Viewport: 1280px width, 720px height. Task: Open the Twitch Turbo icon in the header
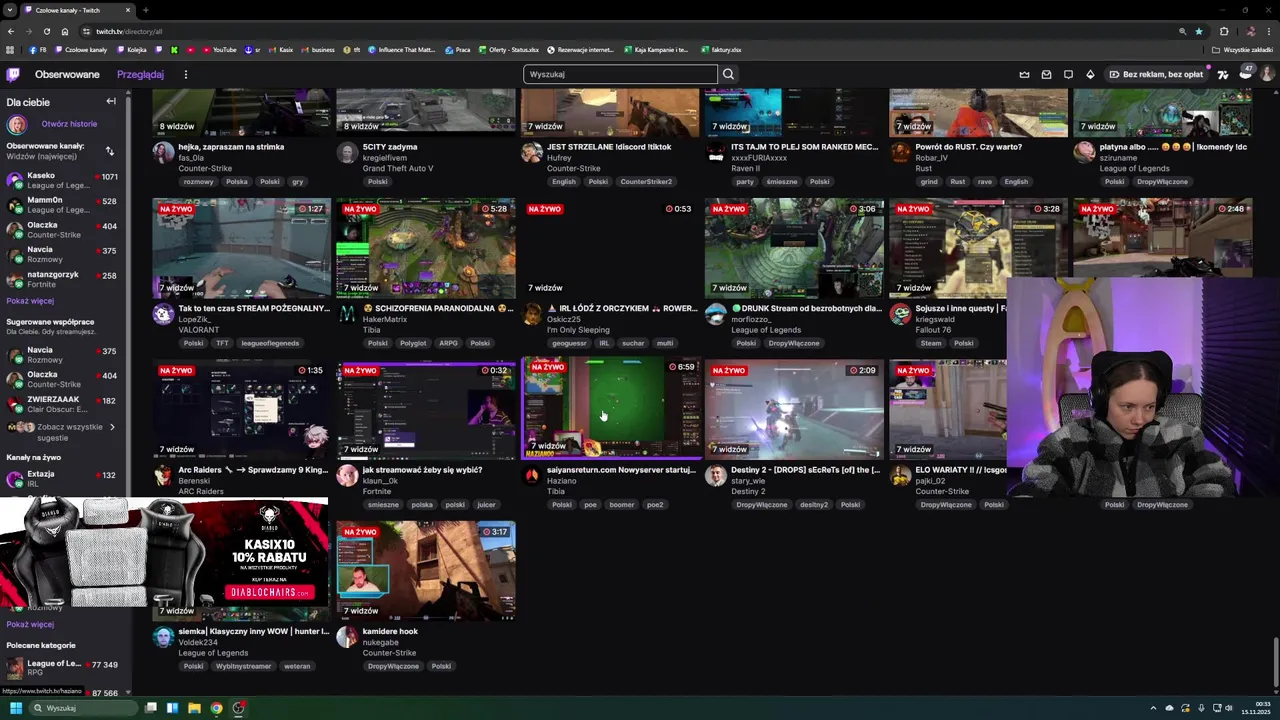click(1222, 74)
